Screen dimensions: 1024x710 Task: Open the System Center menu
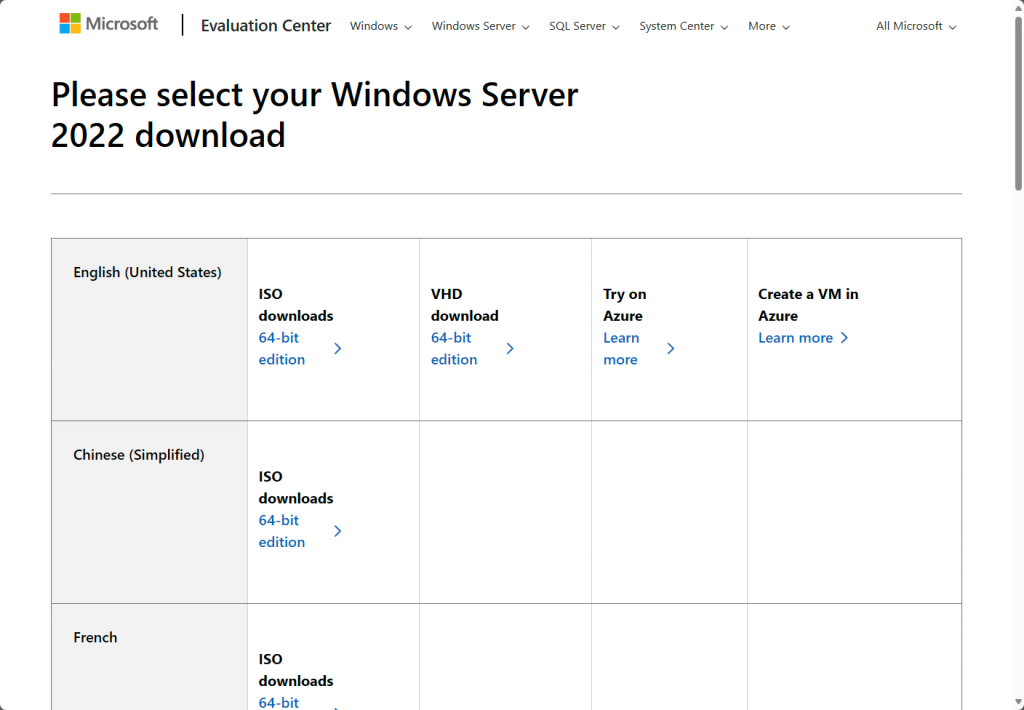pyautogui.click(x=683, y=26)
